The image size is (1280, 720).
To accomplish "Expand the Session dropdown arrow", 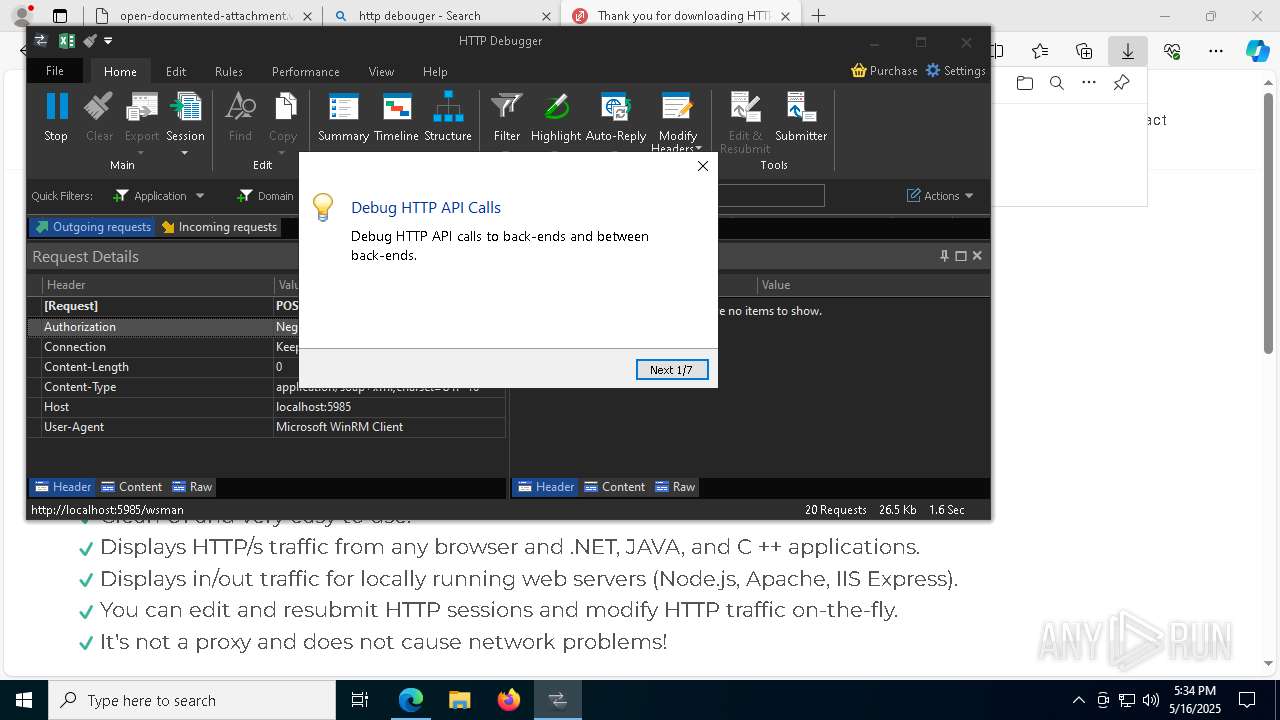I will coord(185,153).
